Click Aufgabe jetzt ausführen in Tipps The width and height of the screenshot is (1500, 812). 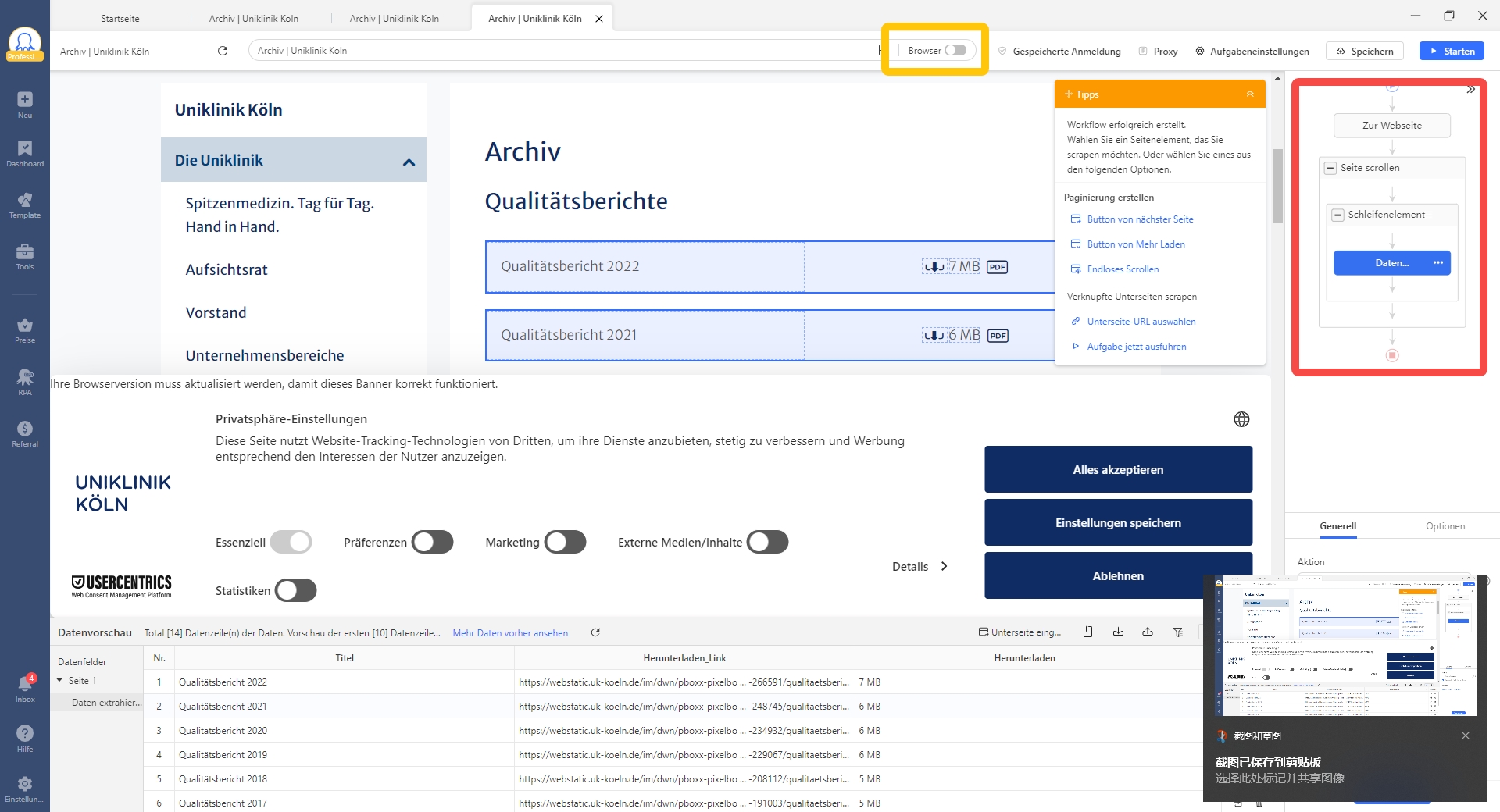coord(1137,347)
